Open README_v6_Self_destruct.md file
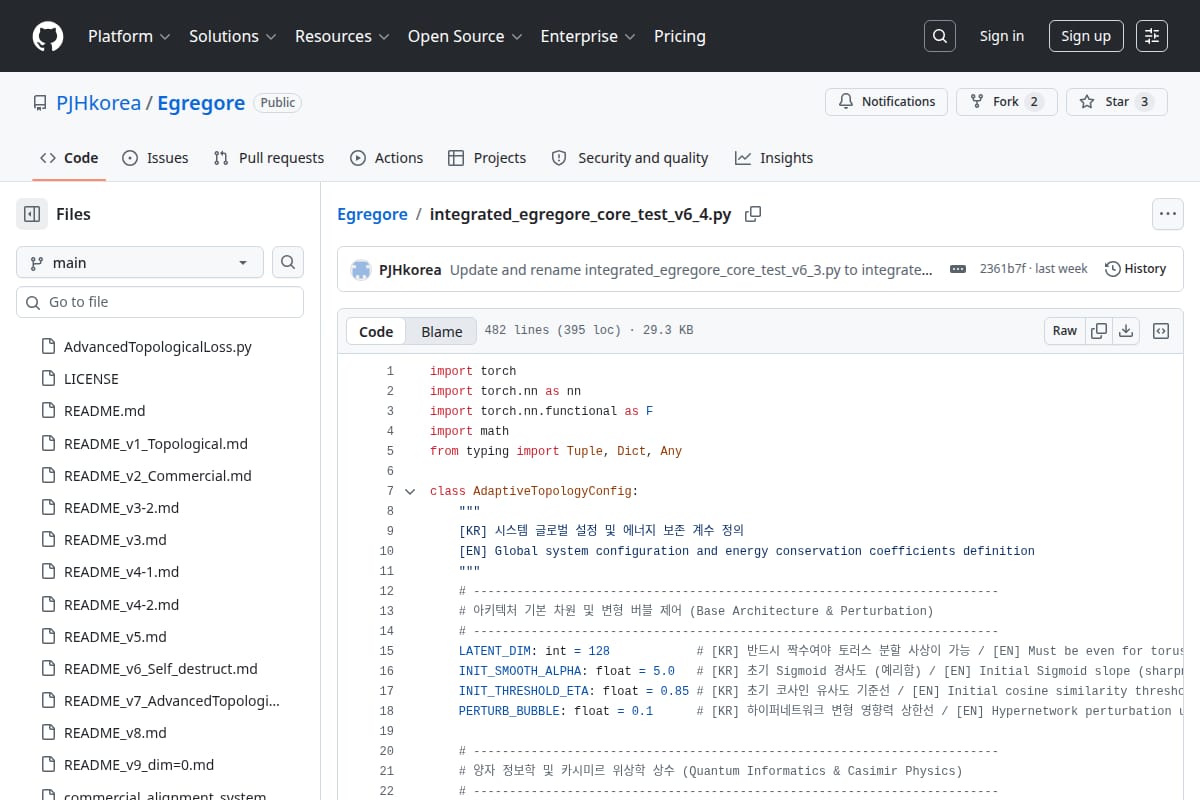Viewport: 1200px width, 800px height. pyautogui.click(x=160, y=669)
